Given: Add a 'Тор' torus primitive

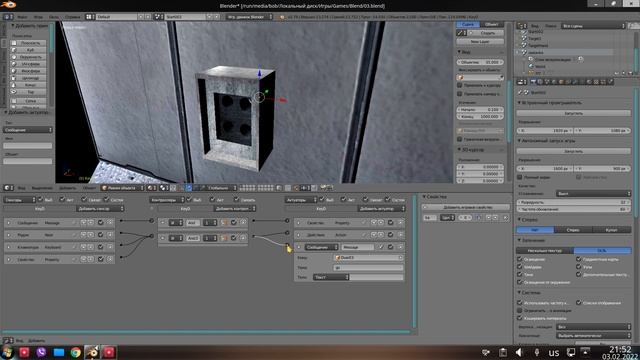Looking at the screenshot, I should (x=28, y=92).
